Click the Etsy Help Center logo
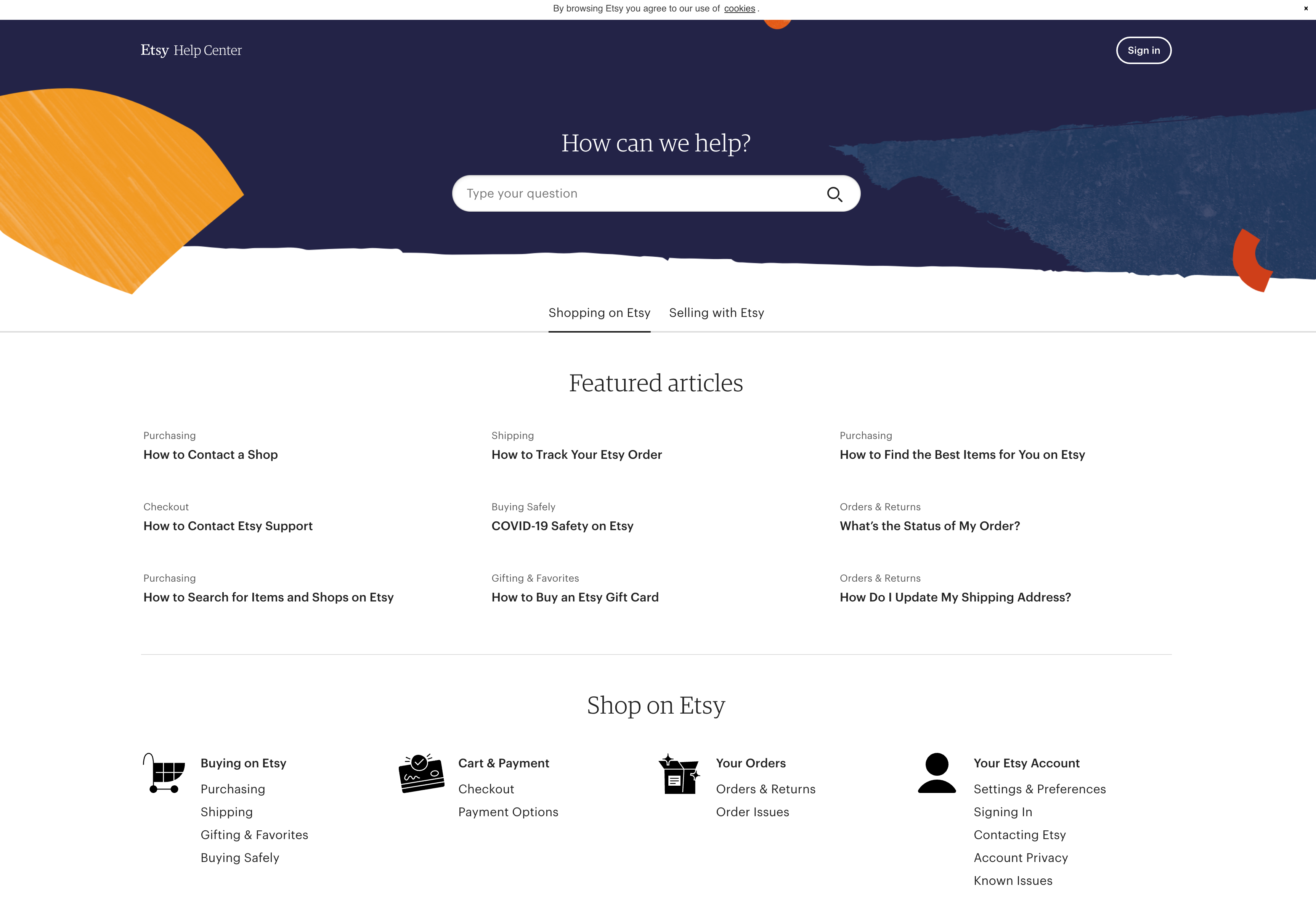 click(x=191, y=50)
